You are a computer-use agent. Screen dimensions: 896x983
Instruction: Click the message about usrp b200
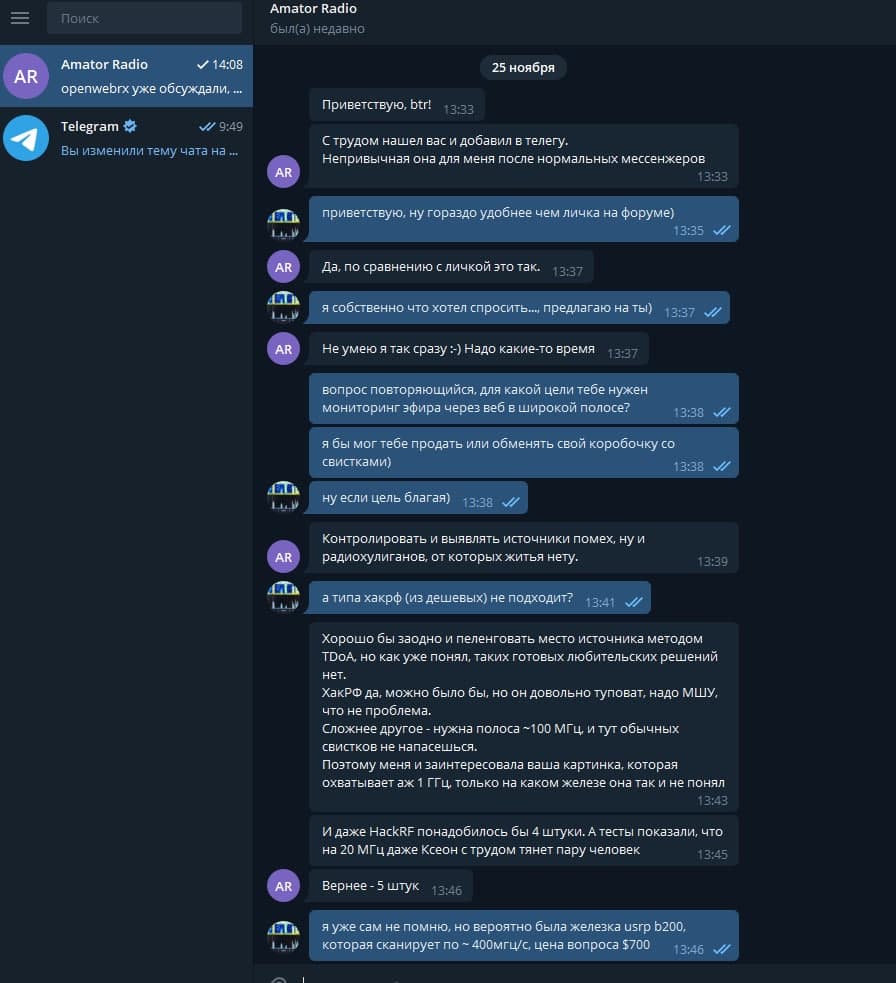[524, 935]
